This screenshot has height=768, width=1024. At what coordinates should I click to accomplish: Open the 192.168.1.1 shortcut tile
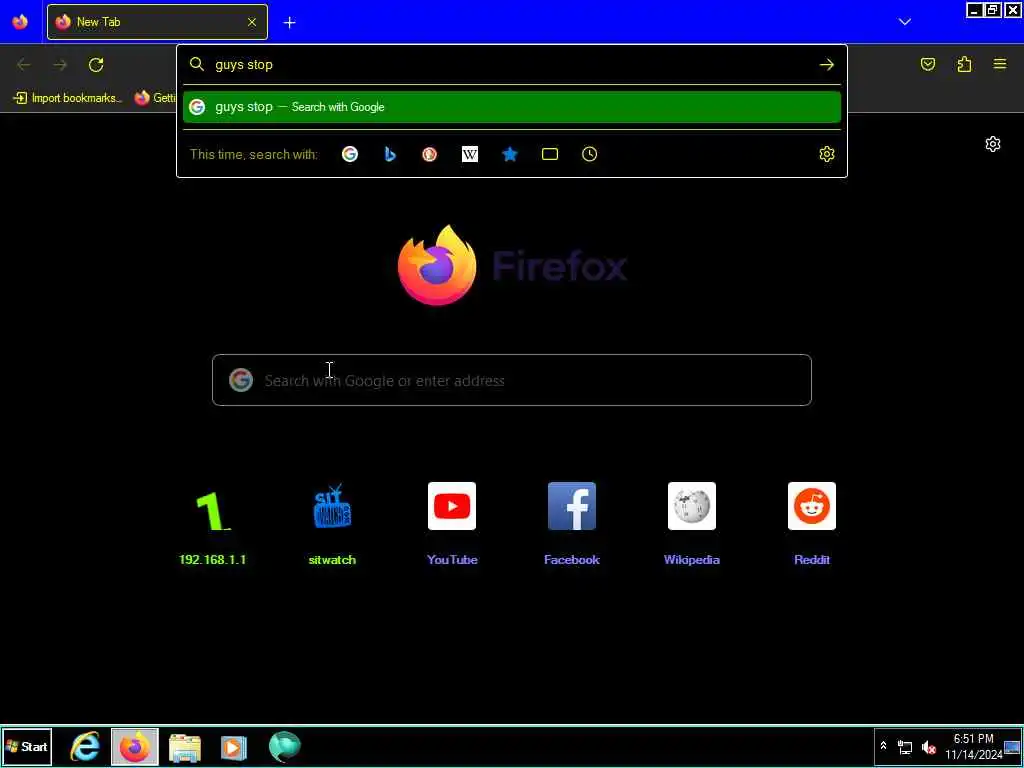click(212, 524)
